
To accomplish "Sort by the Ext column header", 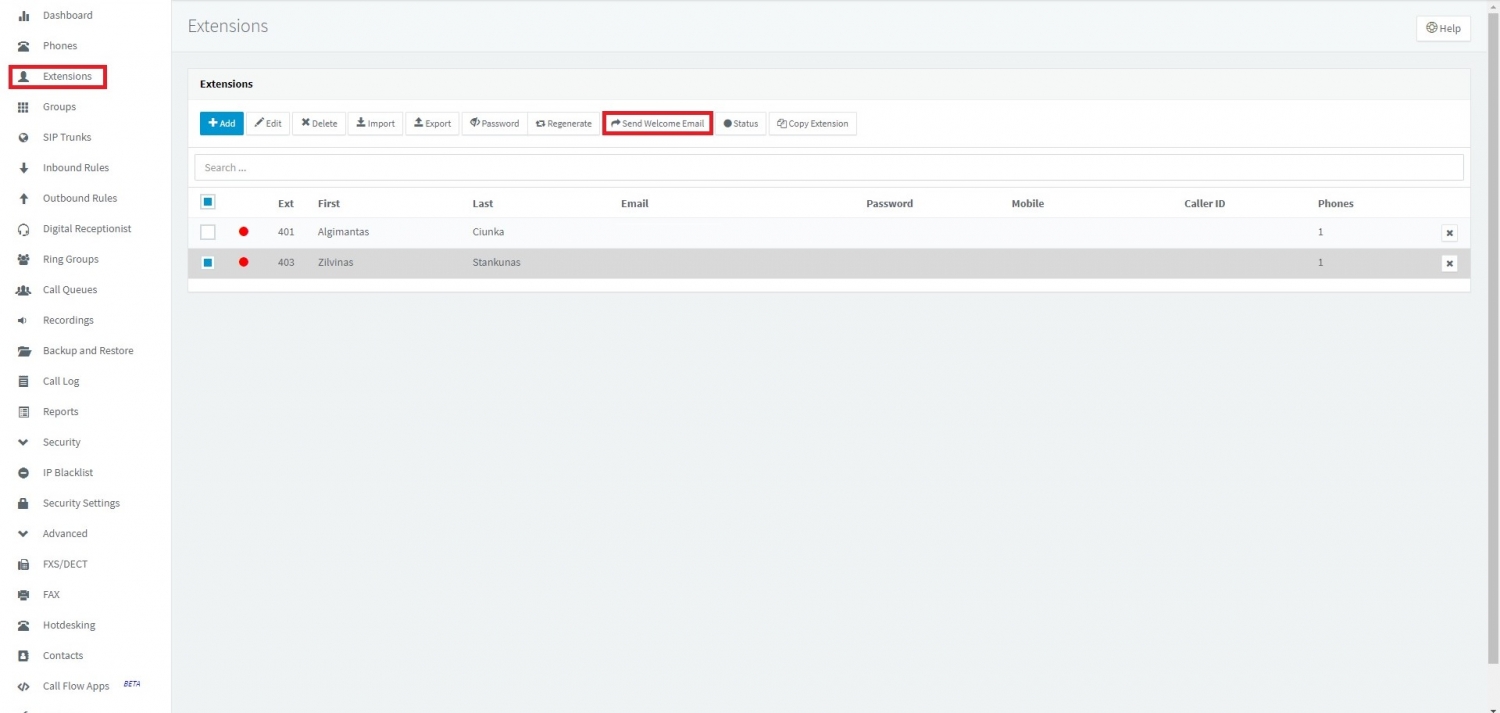I will [x=286, y=203].
